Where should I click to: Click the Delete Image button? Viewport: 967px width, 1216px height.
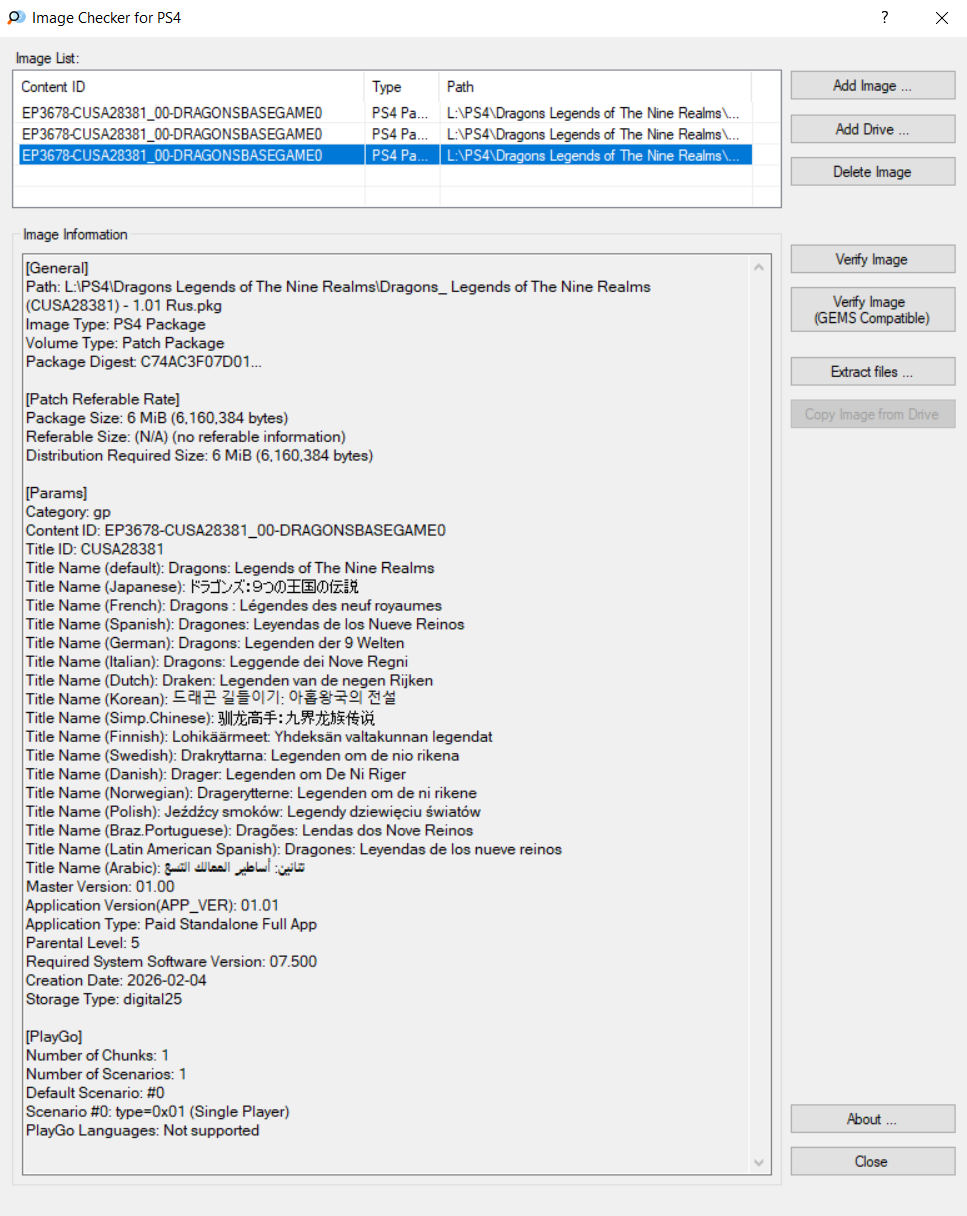[x=872, y=172]
